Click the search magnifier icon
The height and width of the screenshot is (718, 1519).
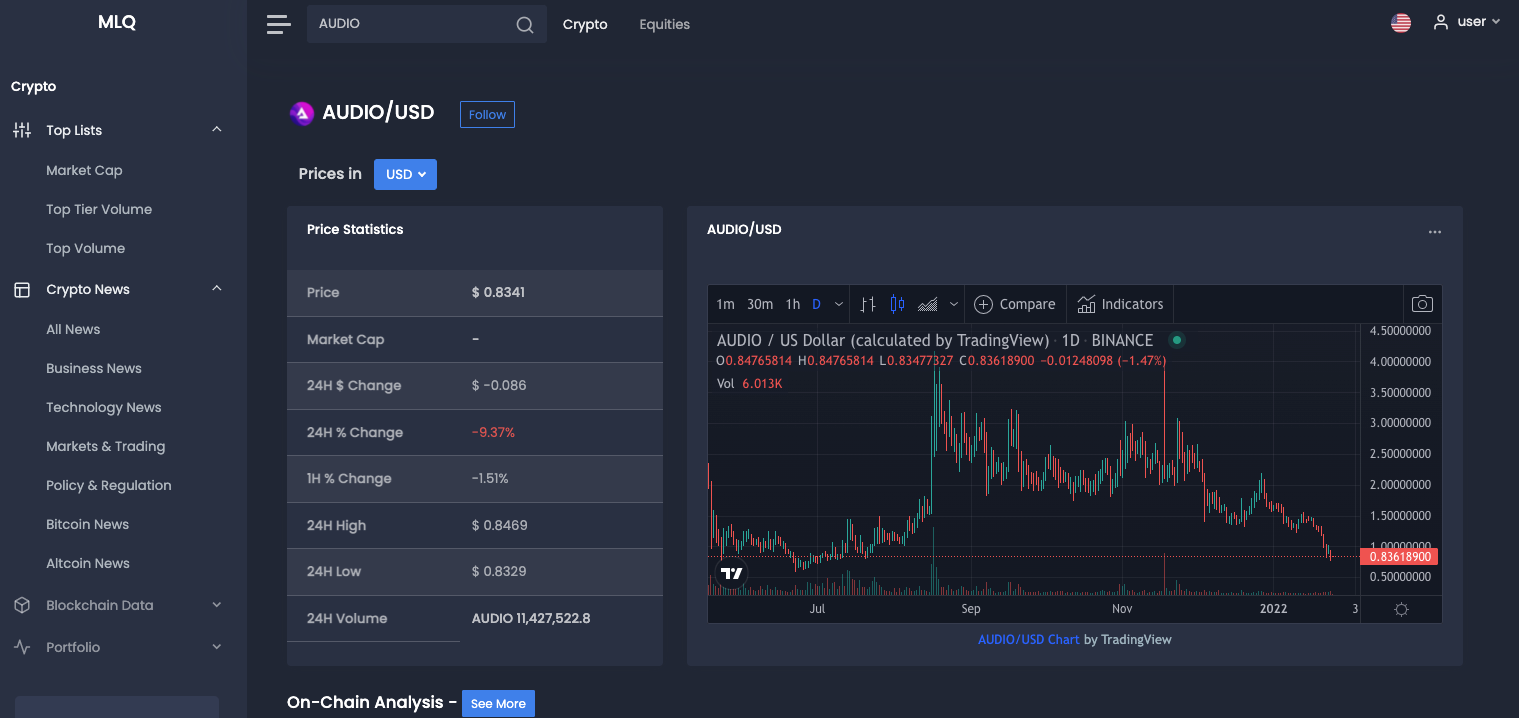(x=525, y=25)
